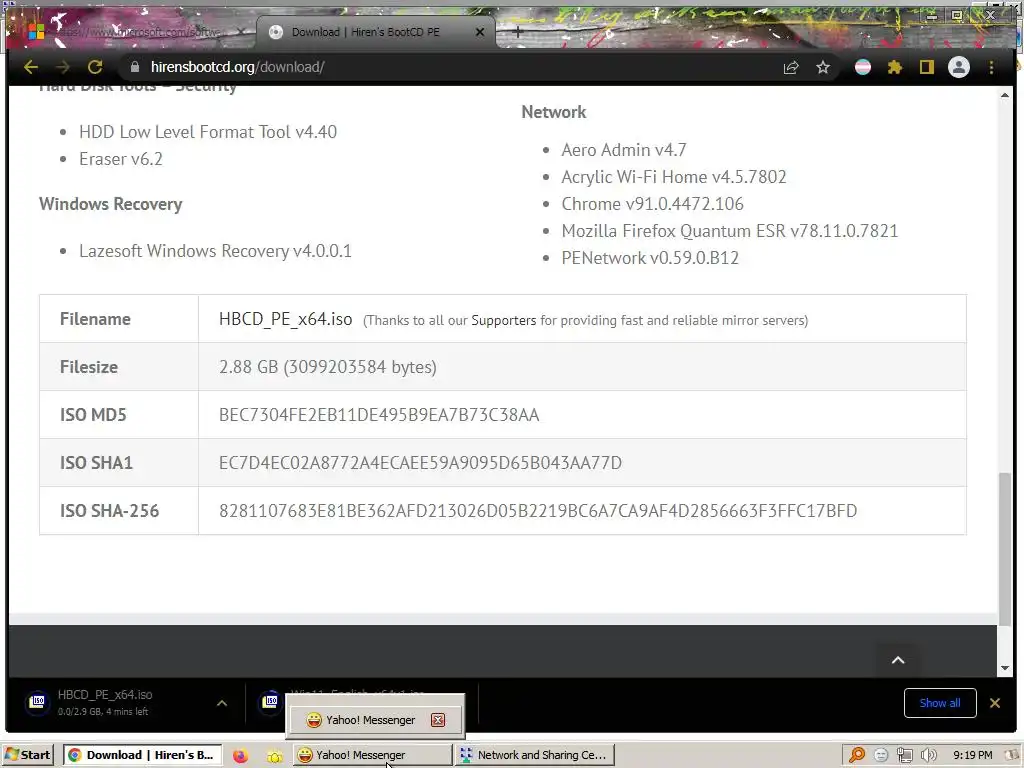1024x768 pixels.
Task: Click the yellow bug icon in the taskbar
Action: pyautogui.click(x=274, y=756)
